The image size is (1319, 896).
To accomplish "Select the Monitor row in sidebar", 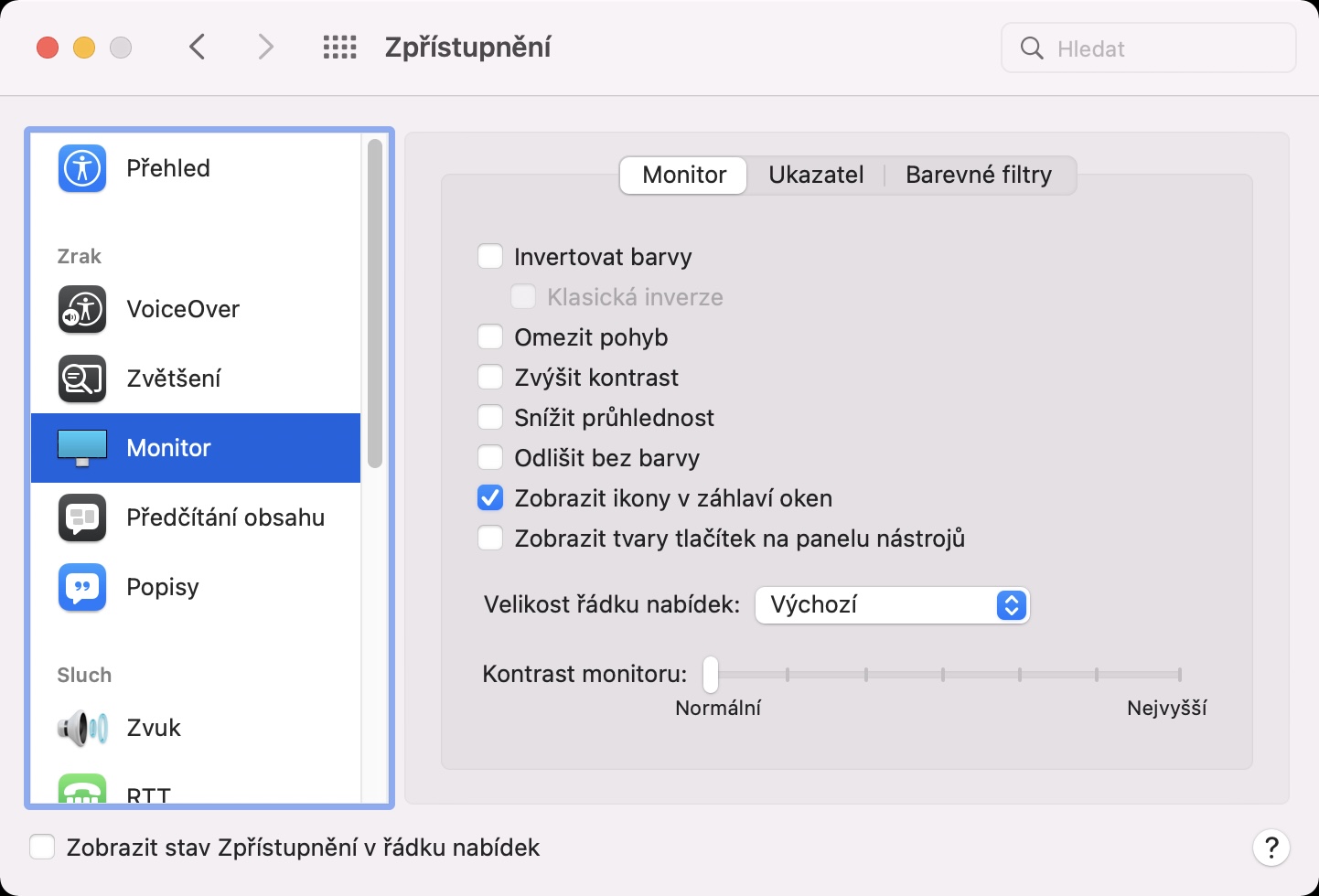I will click(x=196, y=448).
